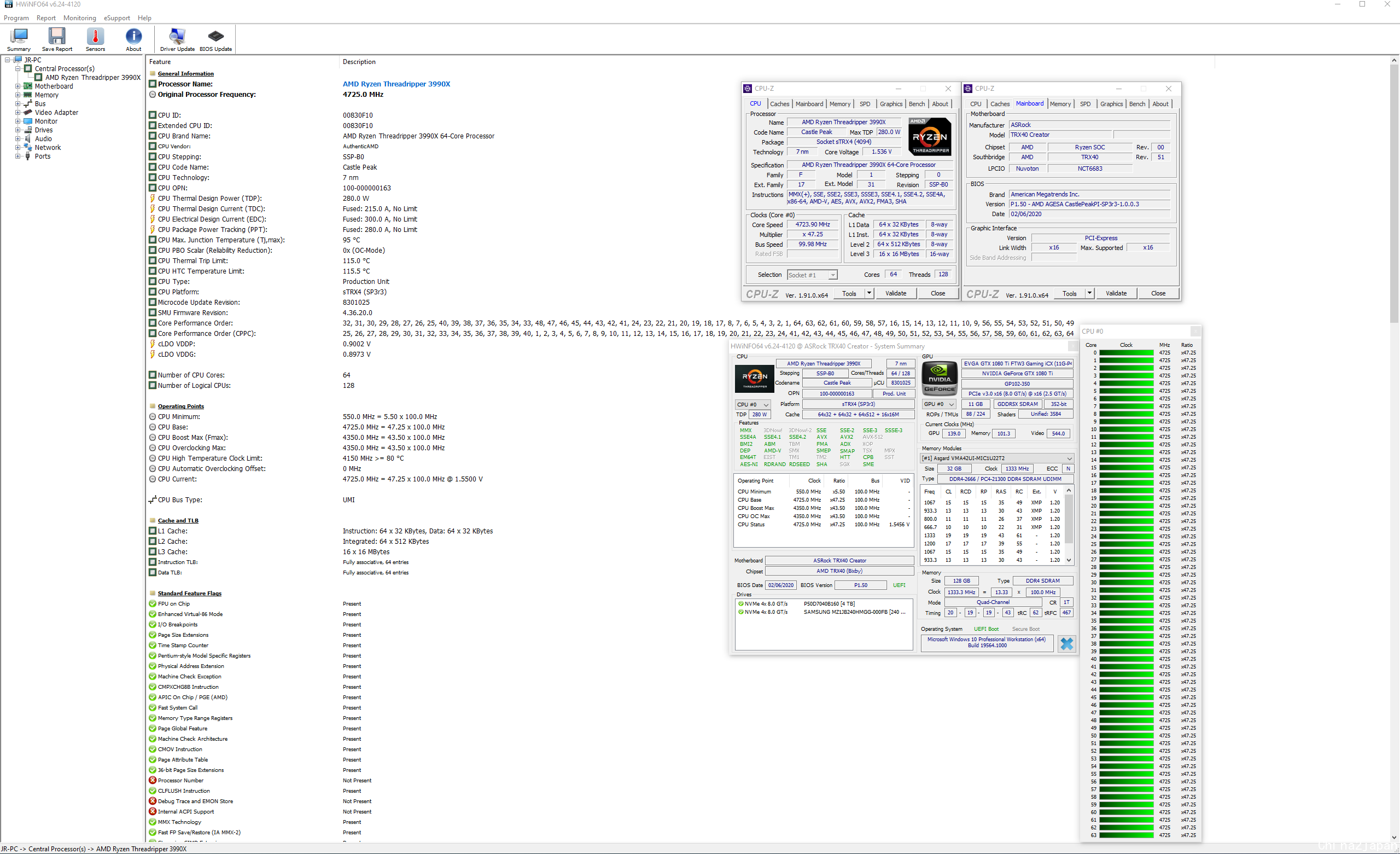Click Tools button in Mainboard CPU-Z window
1400x854 pixels.
[1070, 293]
